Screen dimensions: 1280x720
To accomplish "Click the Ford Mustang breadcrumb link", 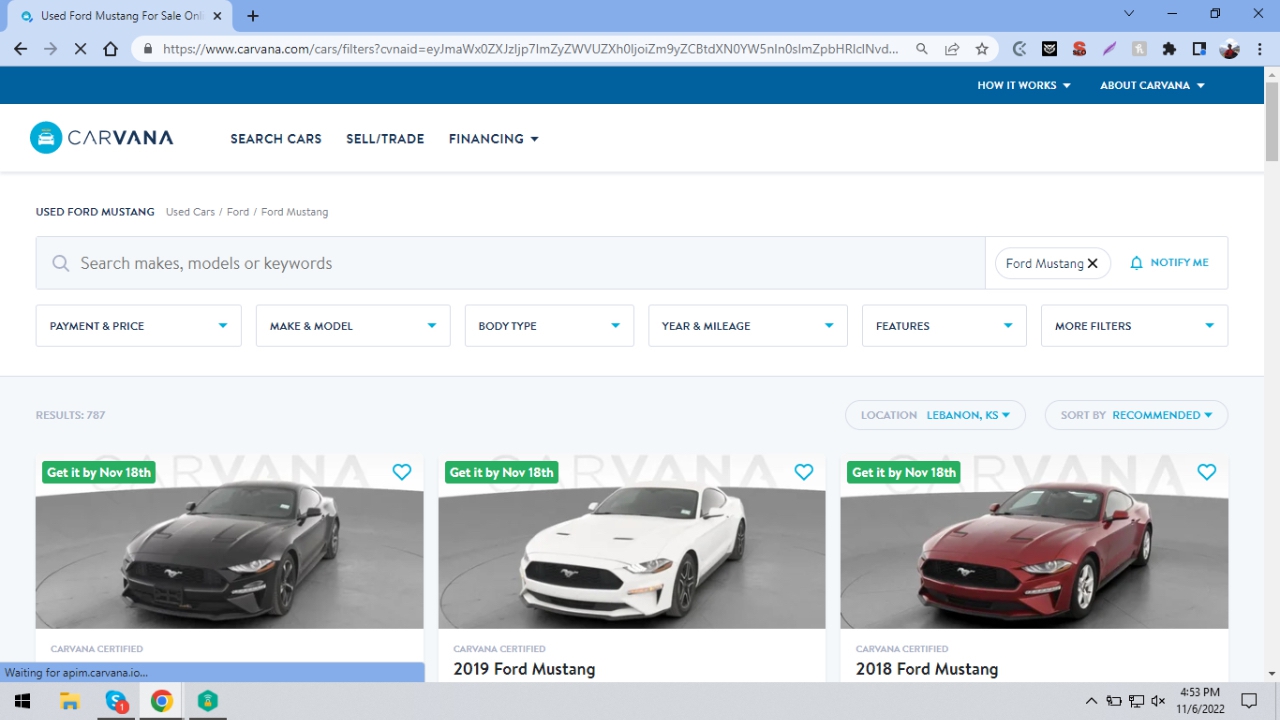I will tap(294, 212).
